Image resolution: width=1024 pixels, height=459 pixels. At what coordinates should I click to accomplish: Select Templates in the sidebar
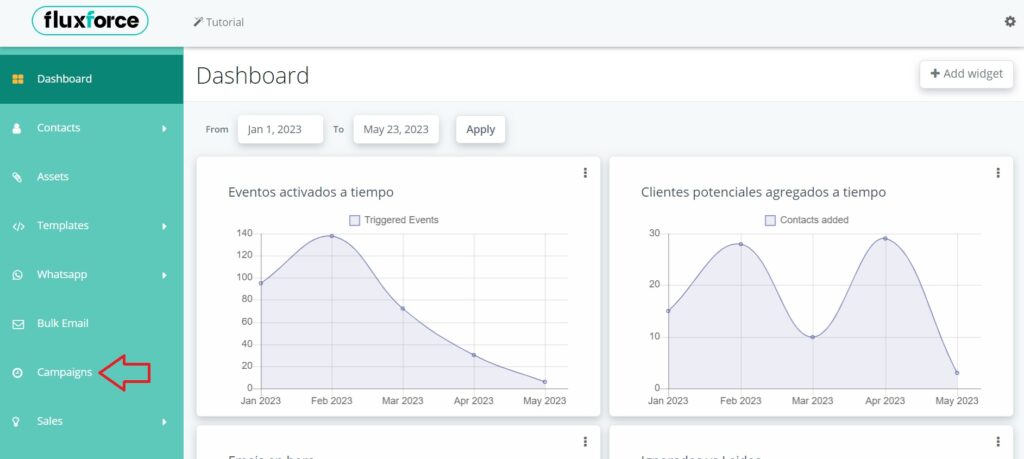tap(91, 226)
